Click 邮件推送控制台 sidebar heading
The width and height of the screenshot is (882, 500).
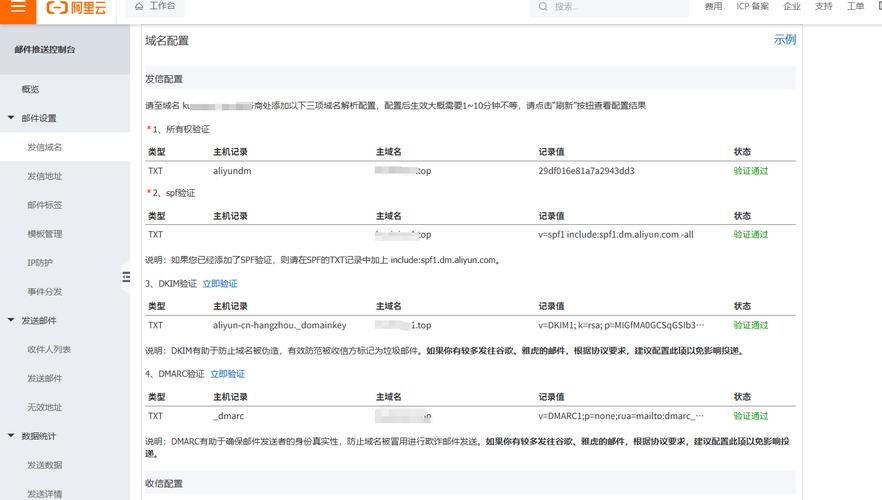coord(45,49)
